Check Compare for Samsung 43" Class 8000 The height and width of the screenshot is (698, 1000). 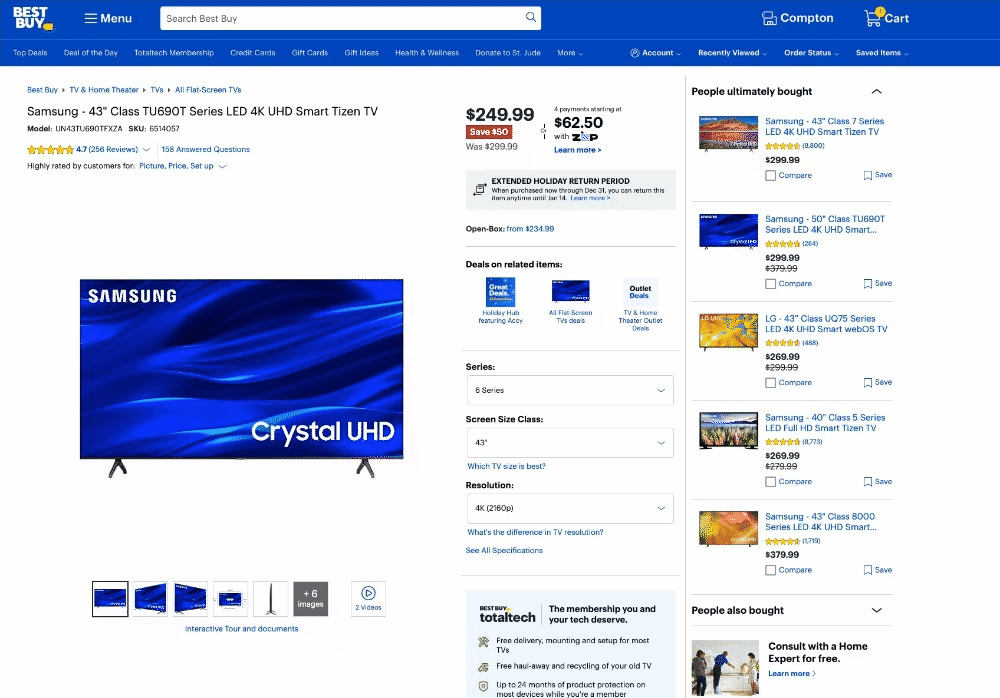click(770, 570)
